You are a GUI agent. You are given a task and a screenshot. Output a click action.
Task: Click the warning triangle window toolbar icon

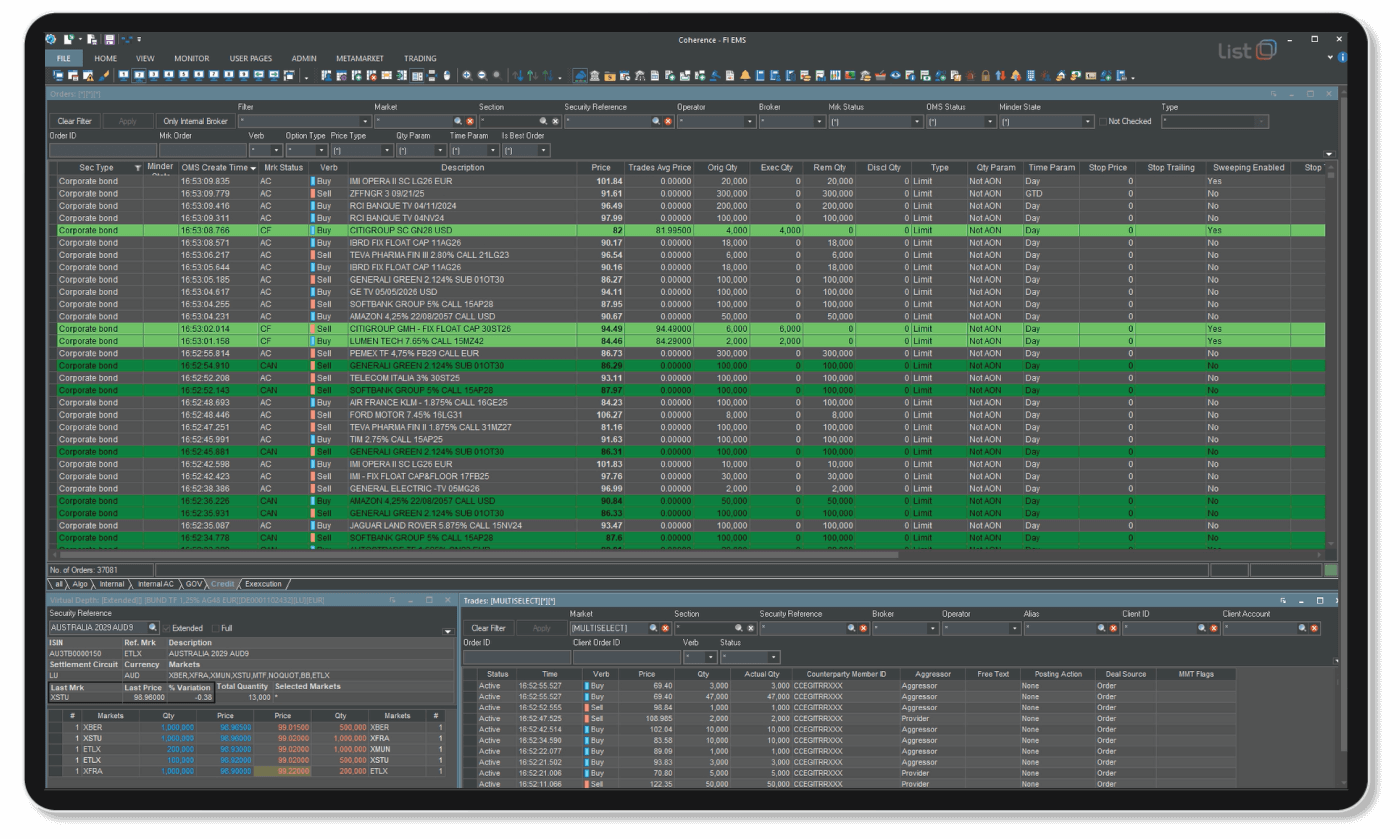coord(88,76)
